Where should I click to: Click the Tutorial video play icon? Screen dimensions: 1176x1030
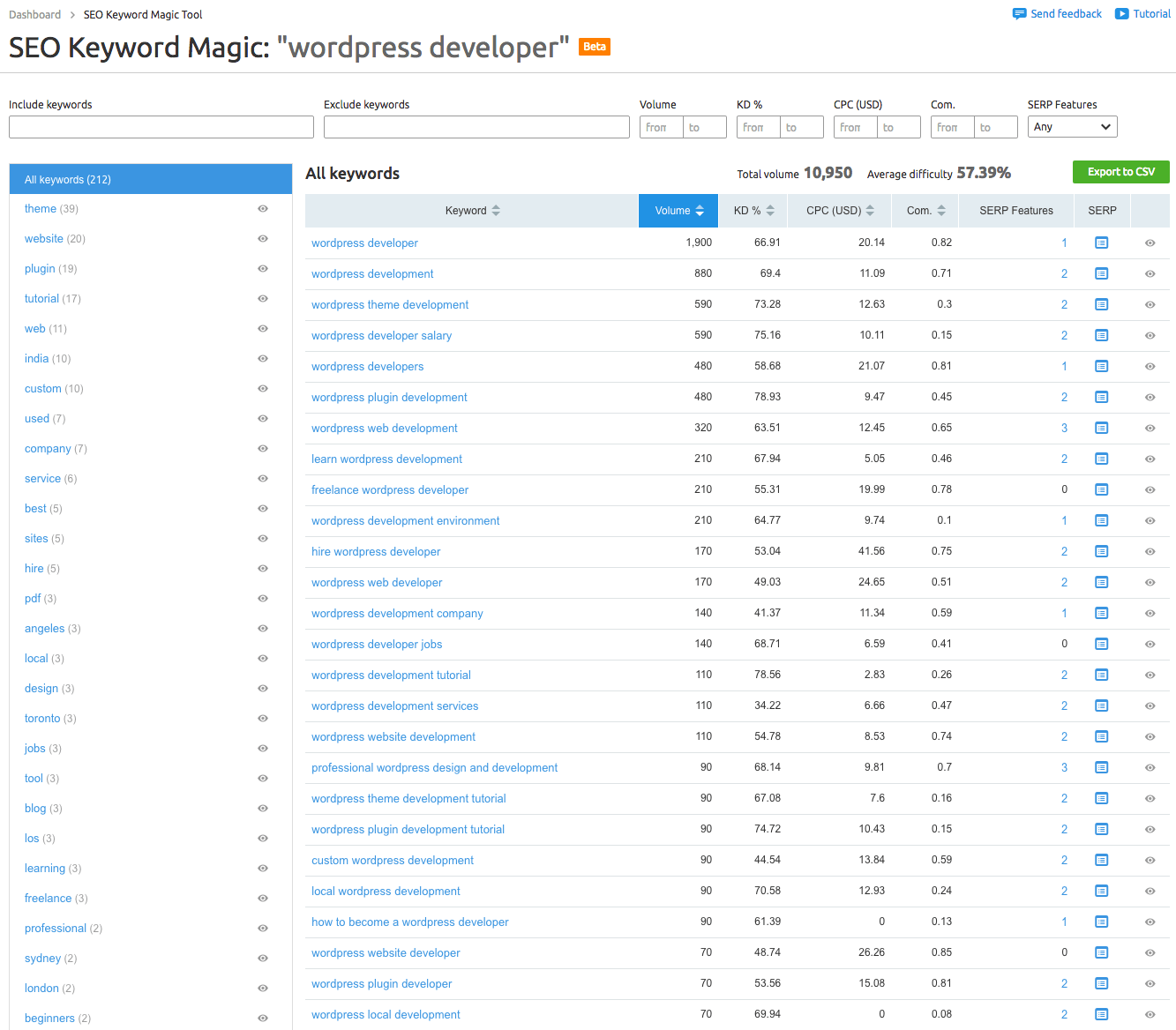(x=1121, y=14)
